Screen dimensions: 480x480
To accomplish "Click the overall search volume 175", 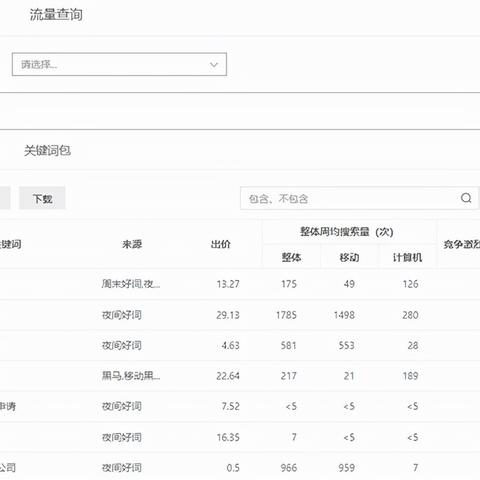I will [289, 284].
